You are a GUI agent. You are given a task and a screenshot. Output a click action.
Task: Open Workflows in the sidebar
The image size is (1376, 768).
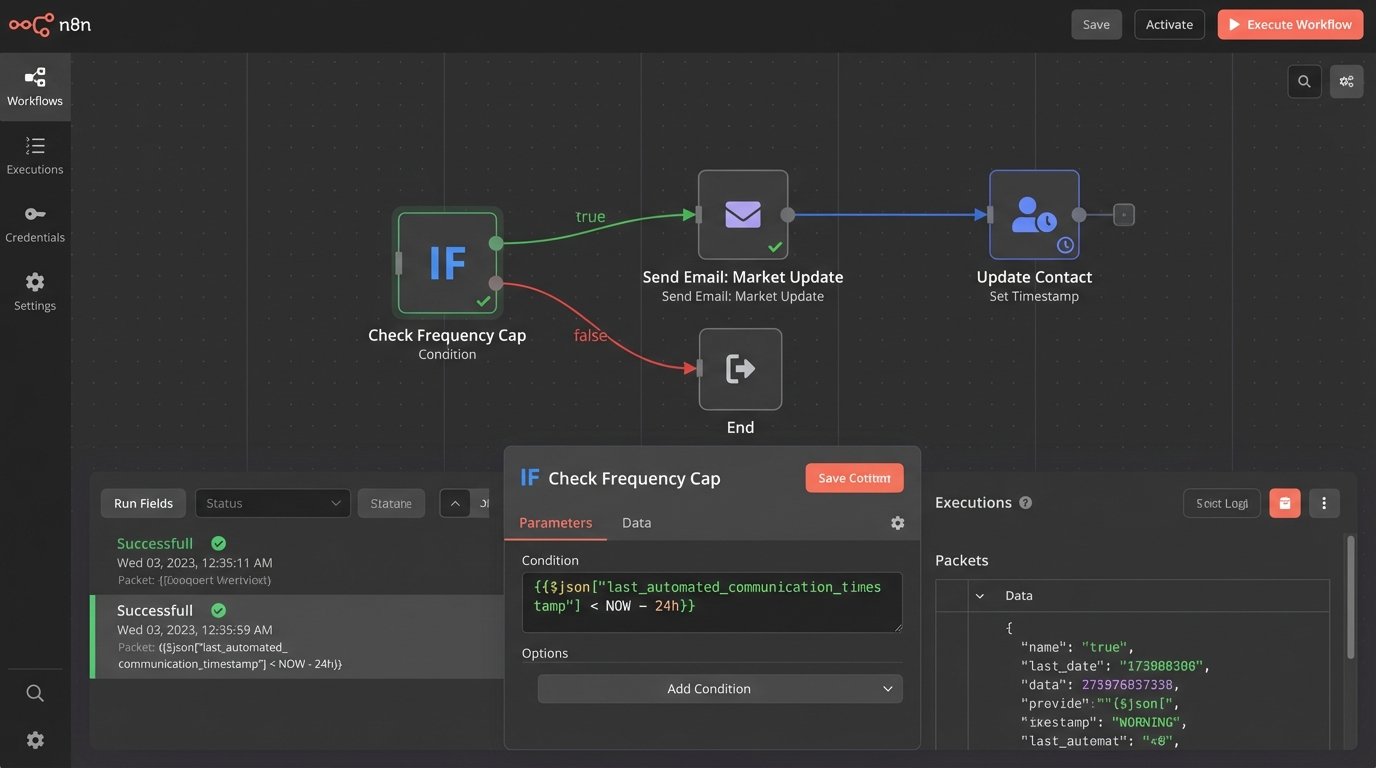pyautogui.click(x=35, y=87)
